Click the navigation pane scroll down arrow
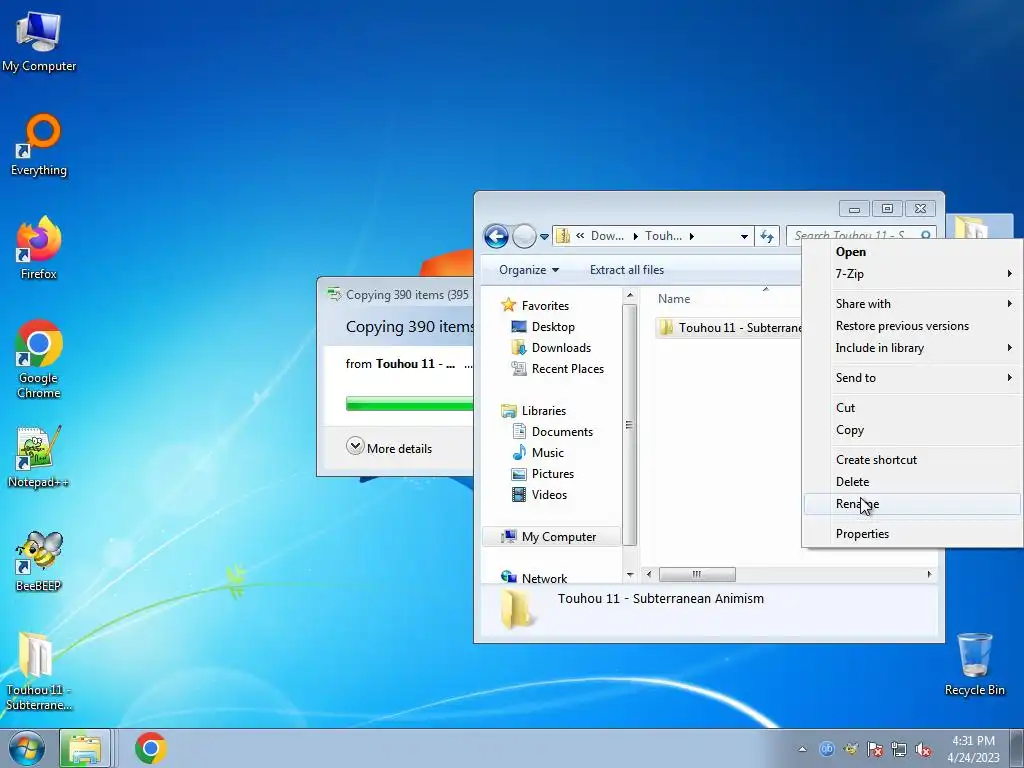 click(630, 575)
